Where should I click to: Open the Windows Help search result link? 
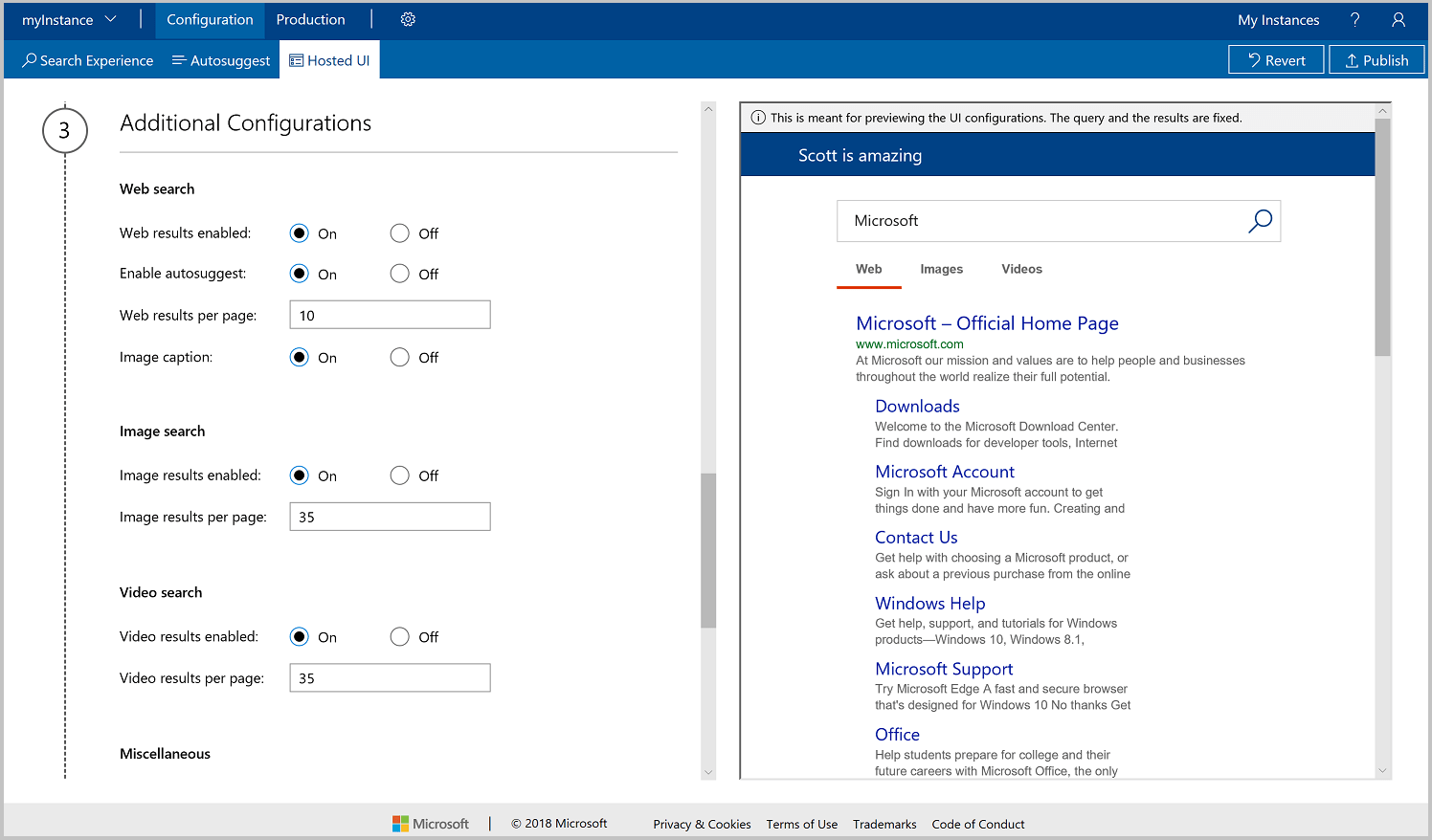click(929, 603)
